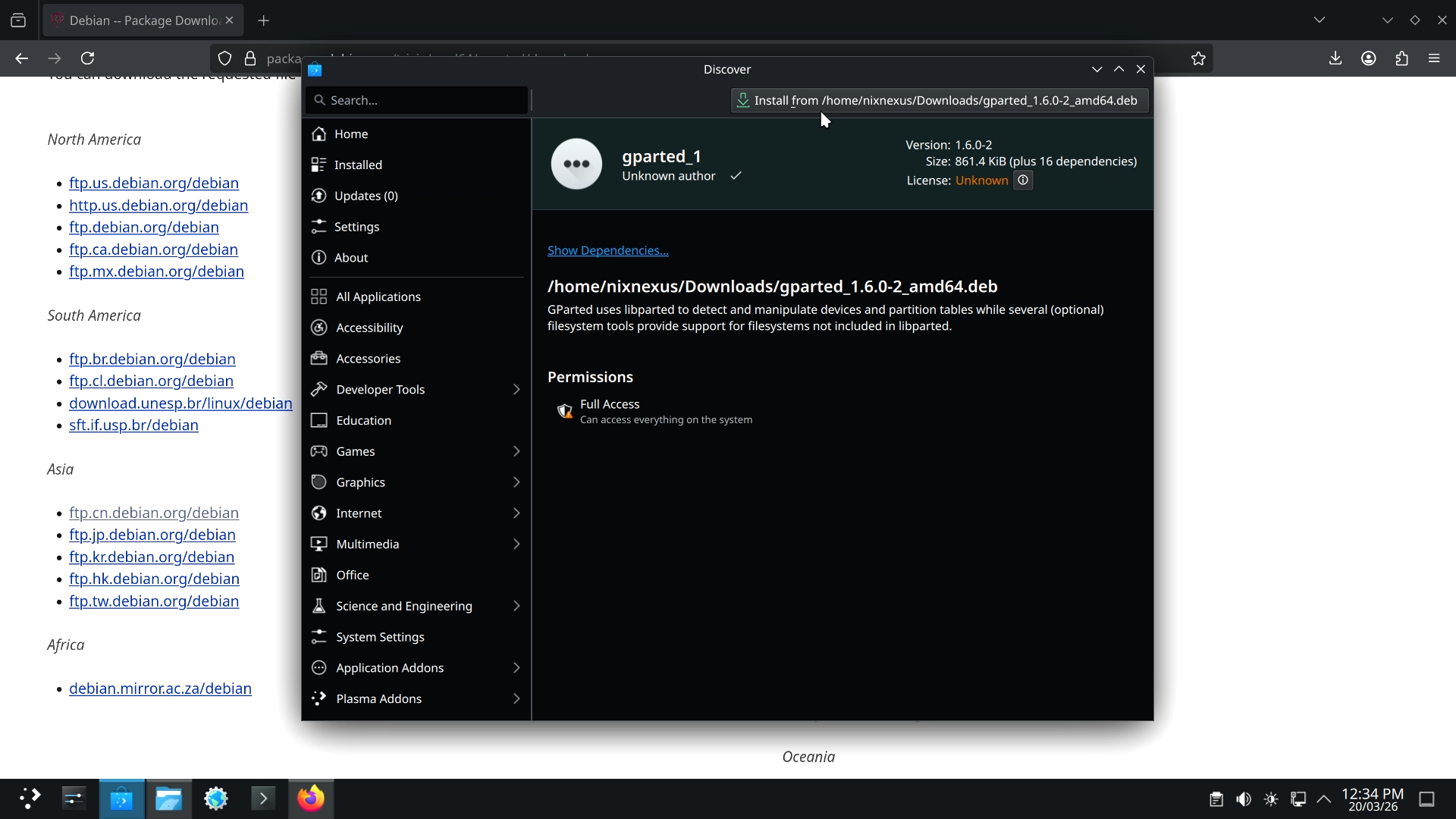Click Install from gparted deb button
This screenshot has width=1456, height=819.
[939, 100]
